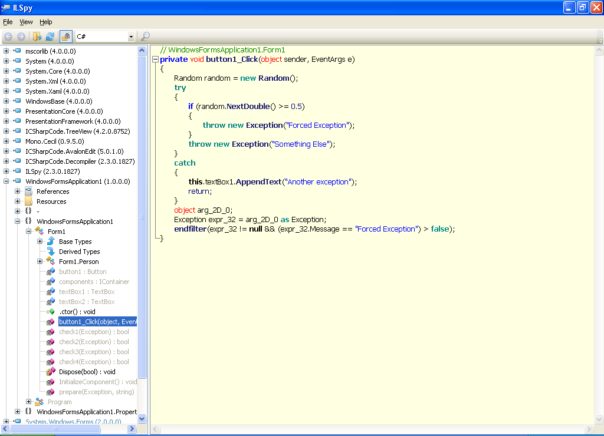Click the ILSpy (2.3.0.1827) assembly icon

pos(17,171)
